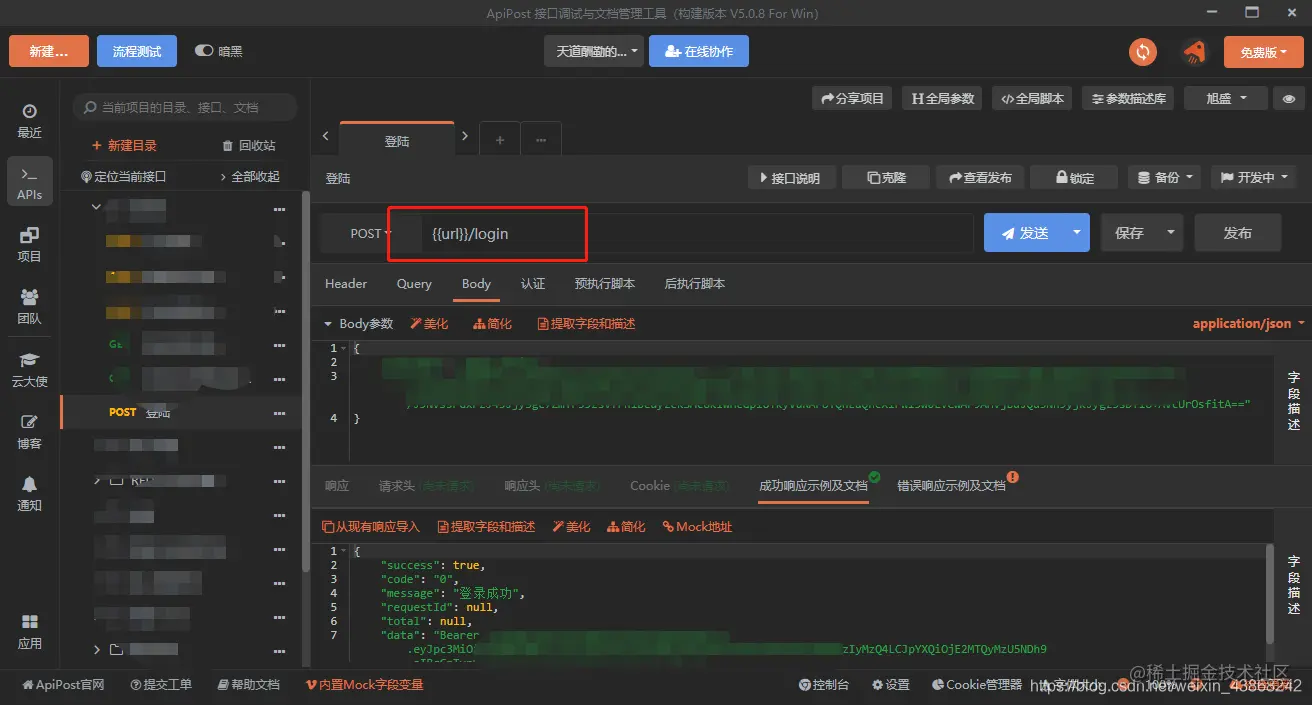
Task: Open the 应用 apps grid icon
Action: [x=29, y=631]
